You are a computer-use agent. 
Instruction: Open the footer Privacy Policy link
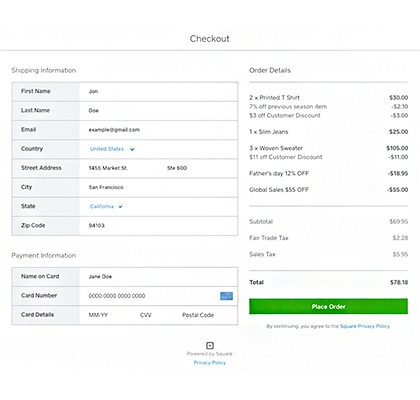tap(210, 362)
